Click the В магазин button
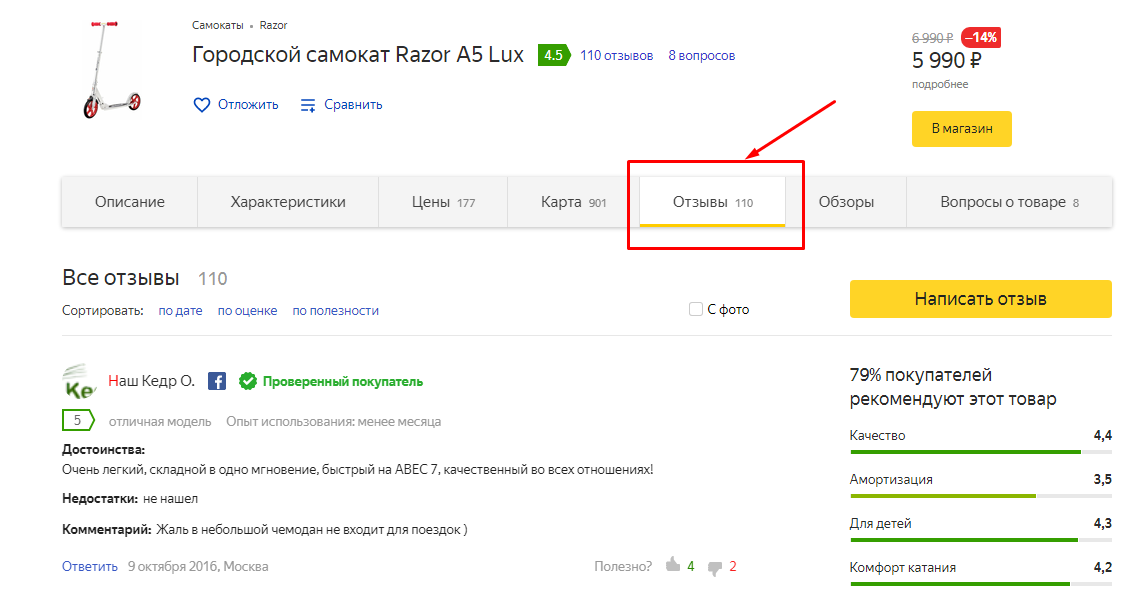 point(962,128)
